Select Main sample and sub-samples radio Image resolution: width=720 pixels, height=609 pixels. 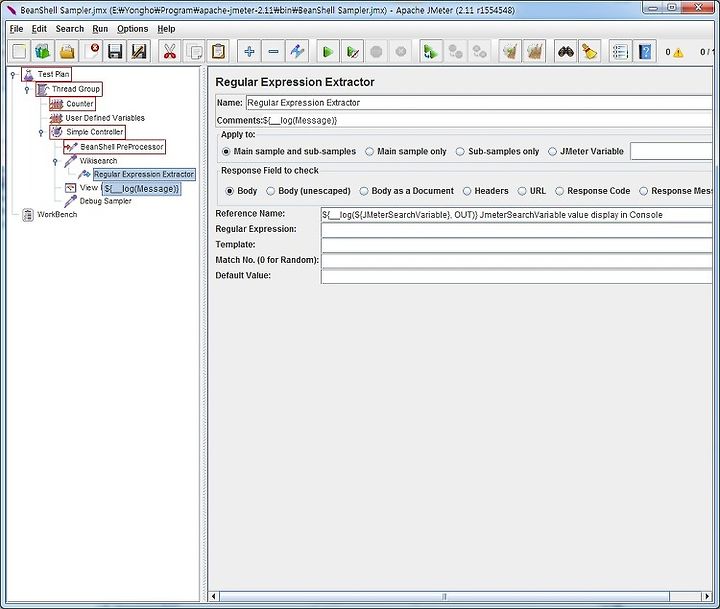click(x=226, y=151)
